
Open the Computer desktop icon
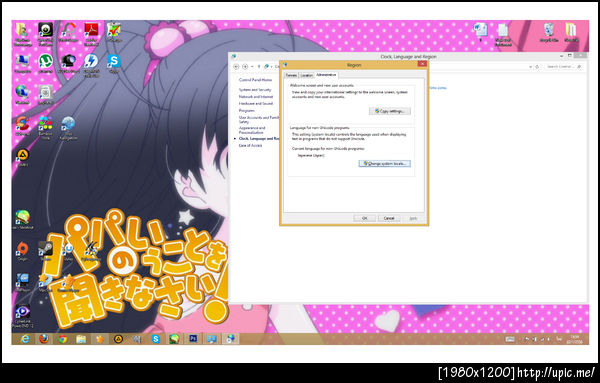(23, 64)
